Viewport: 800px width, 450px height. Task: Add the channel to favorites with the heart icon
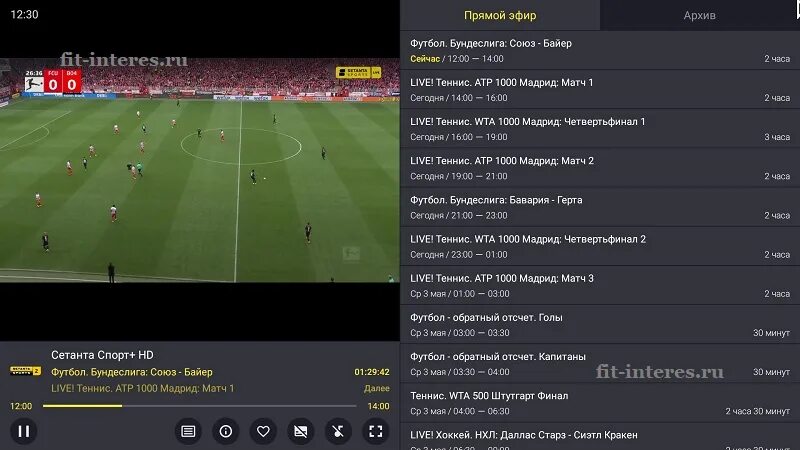tap(263, 431)
